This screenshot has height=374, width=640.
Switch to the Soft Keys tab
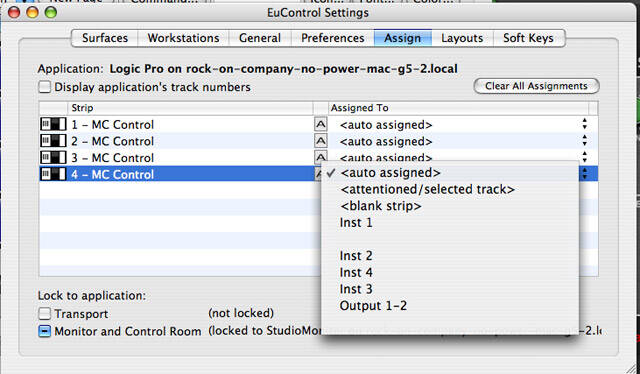[x=529, y=38]
